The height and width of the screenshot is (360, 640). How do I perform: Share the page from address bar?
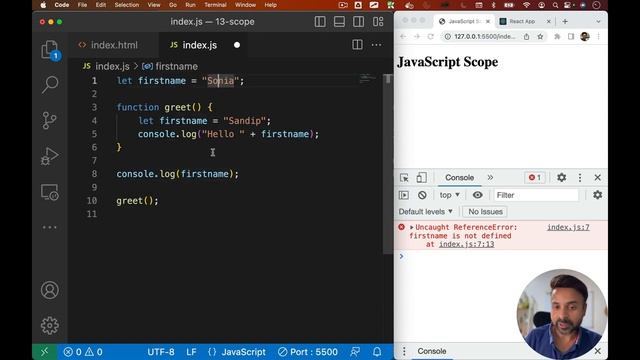pyautogui.click(x=527, y=36)
